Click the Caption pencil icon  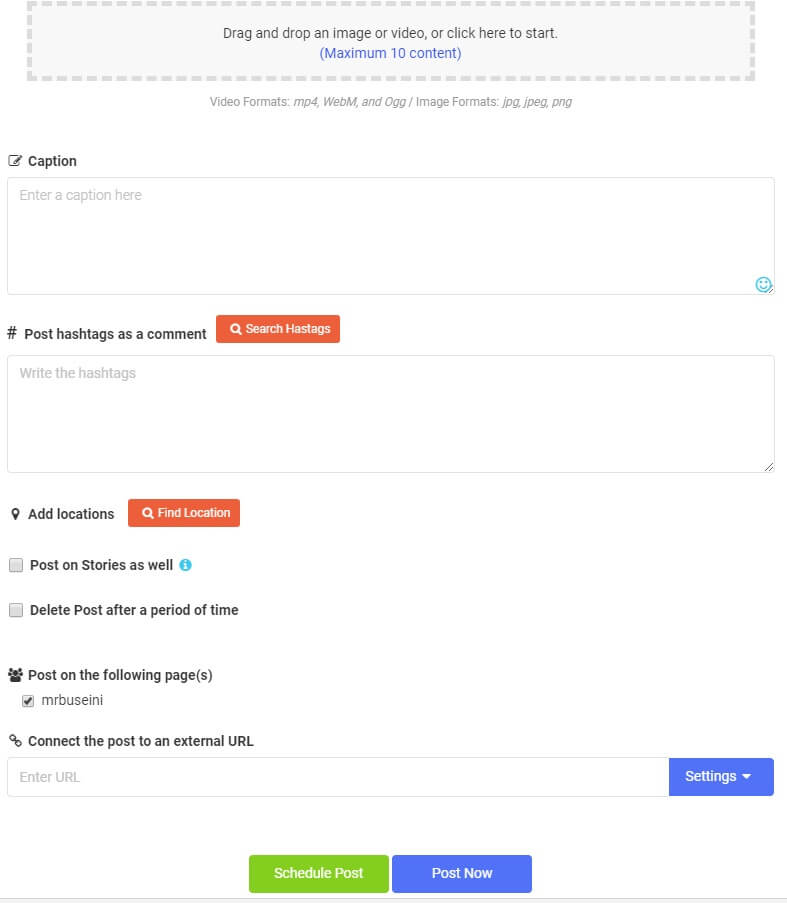16,161
